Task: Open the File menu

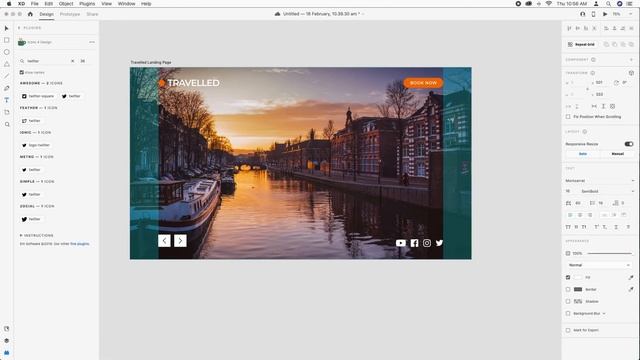Action: (35, 4)
